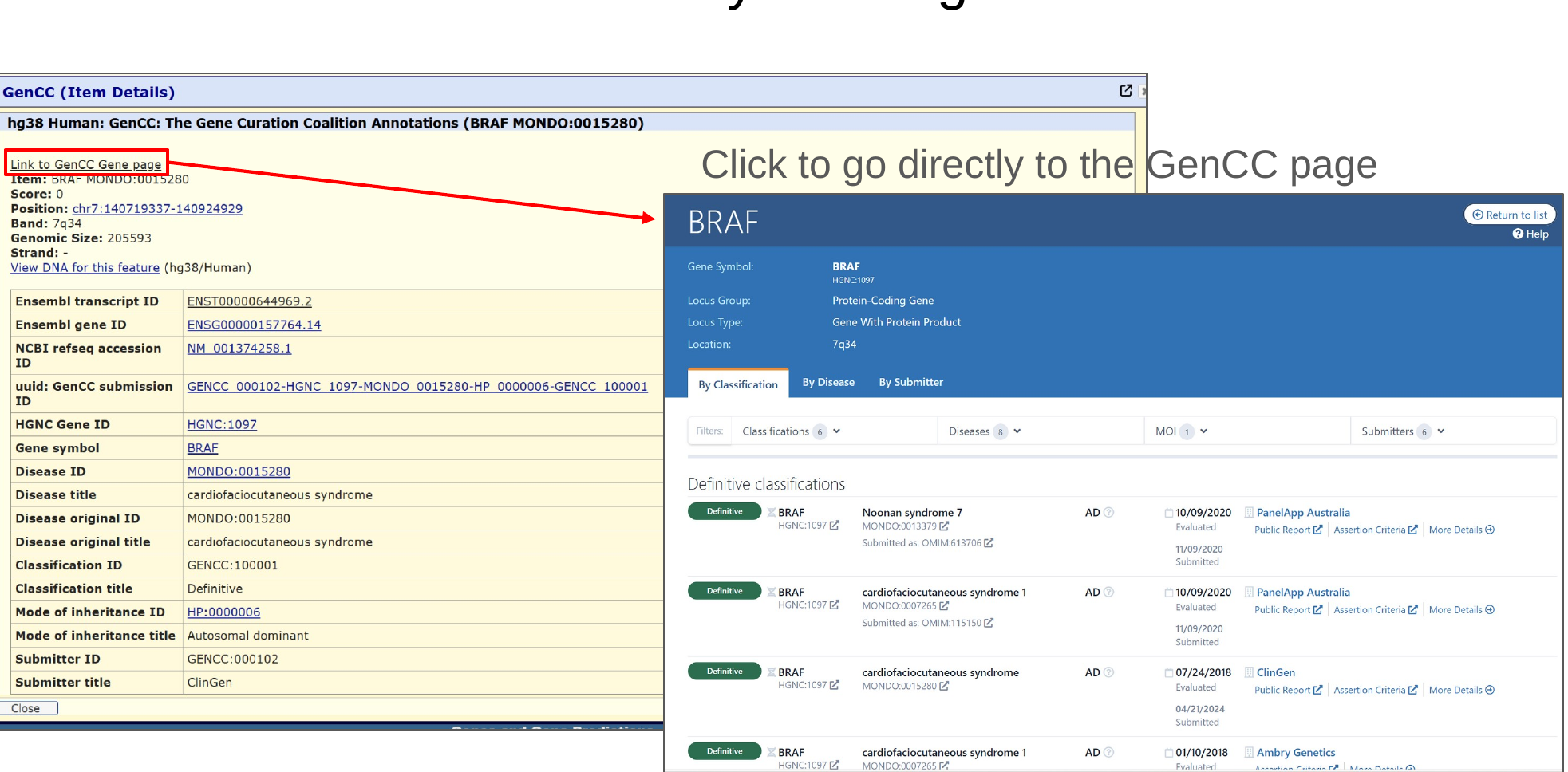This screenshot has width=1568, height=772.
Task: Open PanelApp Australia for Noonan syndrome 7
Action: tap(1303, 513)
